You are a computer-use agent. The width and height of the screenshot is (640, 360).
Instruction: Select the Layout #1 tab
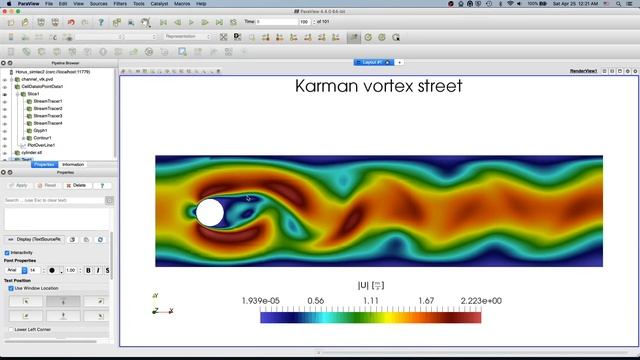(373, 62)
